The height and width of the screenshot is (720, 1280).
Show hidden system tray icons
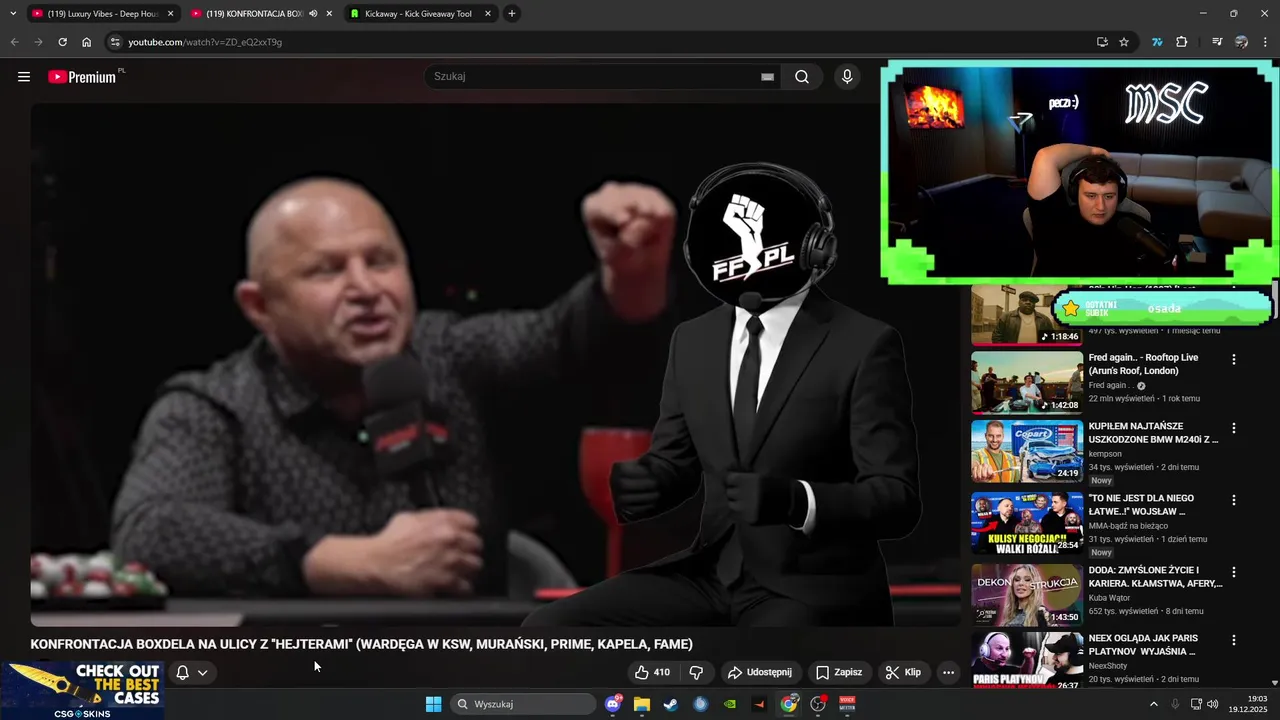[1153, 704]
